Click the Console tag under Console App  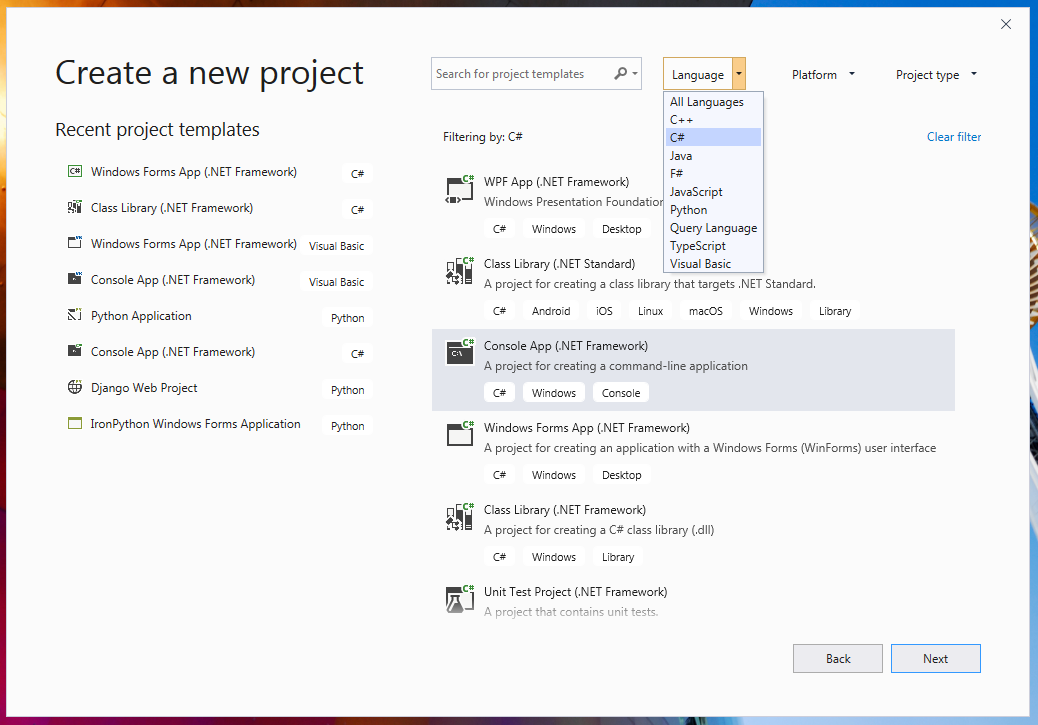pos(620,393)
